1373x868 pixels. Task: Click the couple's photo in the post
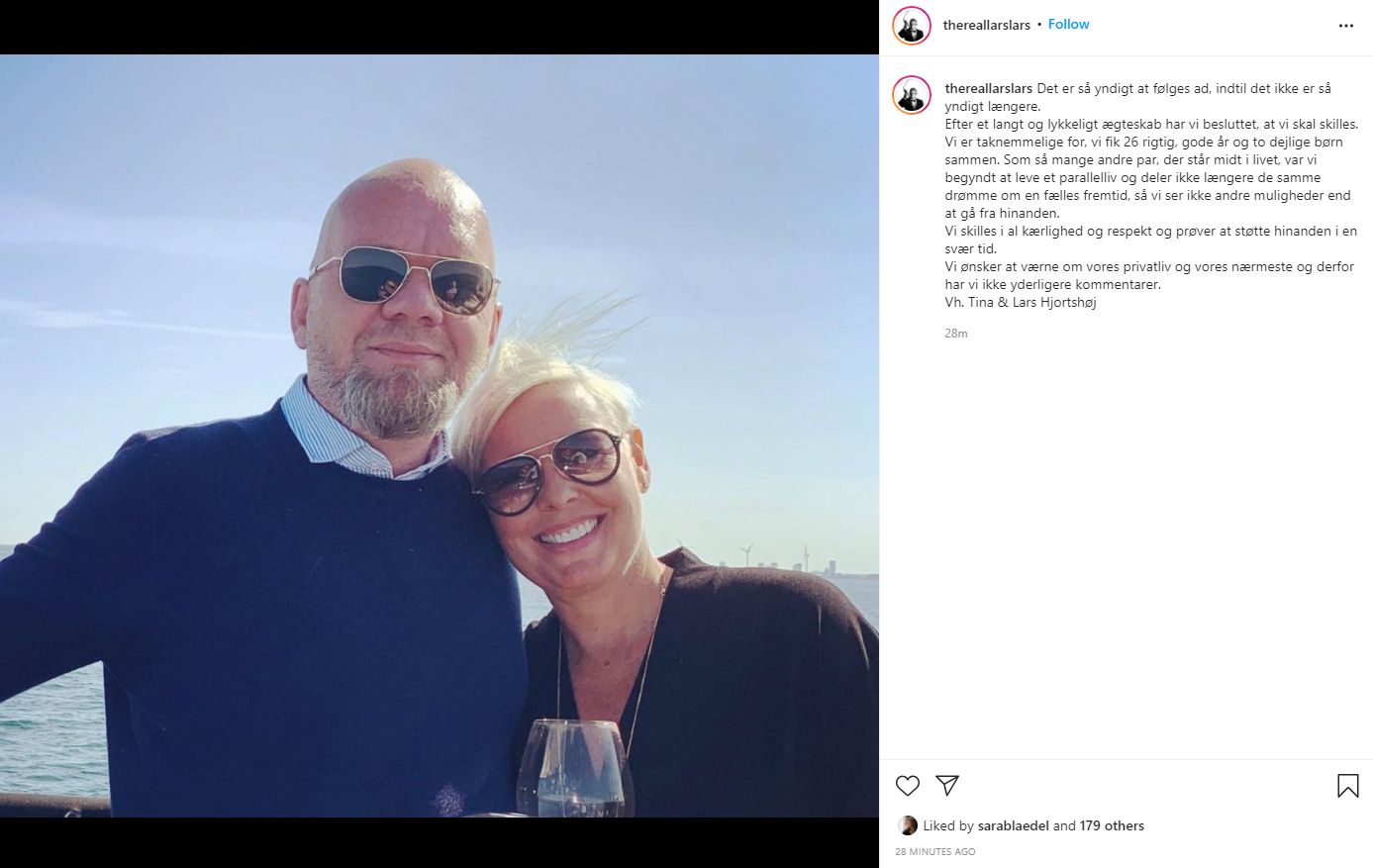coord(439,435)
